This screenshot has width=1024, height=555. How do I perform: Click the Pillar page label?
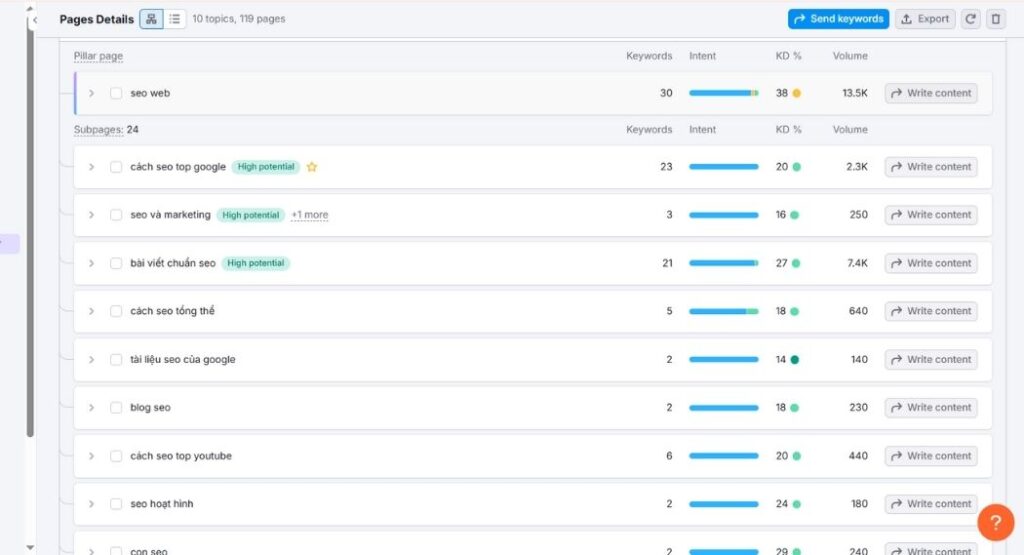98,56
